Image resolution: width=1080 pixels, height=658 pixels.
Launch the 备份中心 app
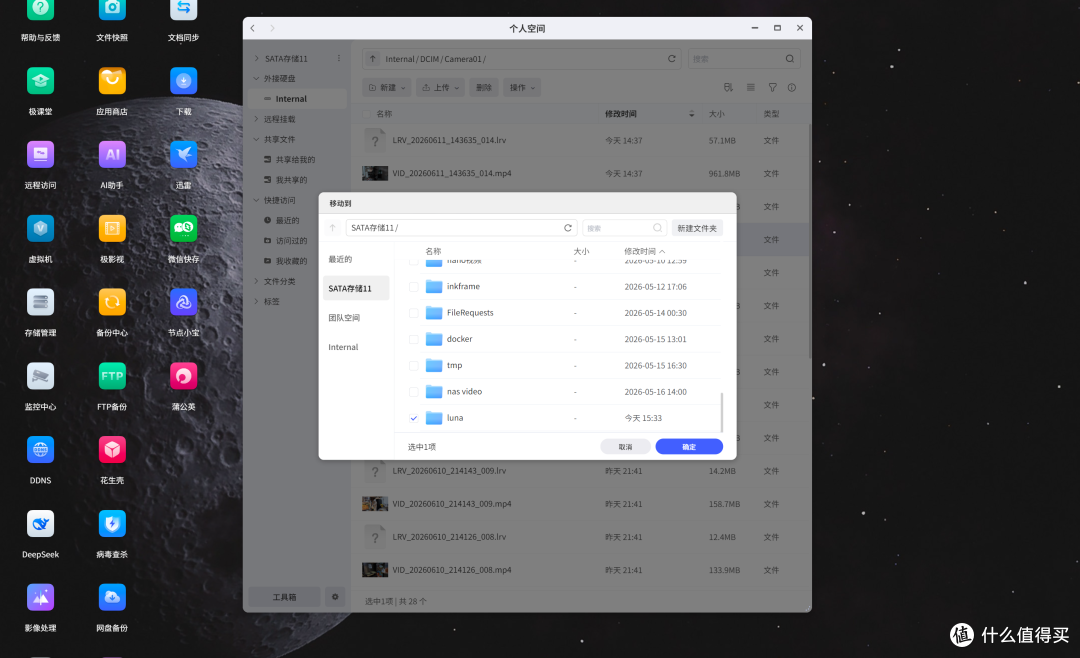click(112, 302)
